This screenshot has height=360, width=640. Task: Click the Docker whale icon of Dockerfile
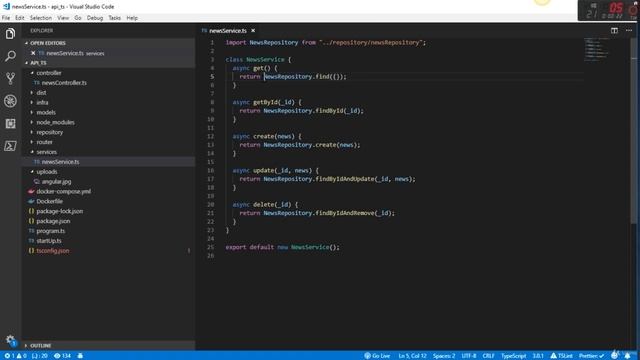click(31, 201)
